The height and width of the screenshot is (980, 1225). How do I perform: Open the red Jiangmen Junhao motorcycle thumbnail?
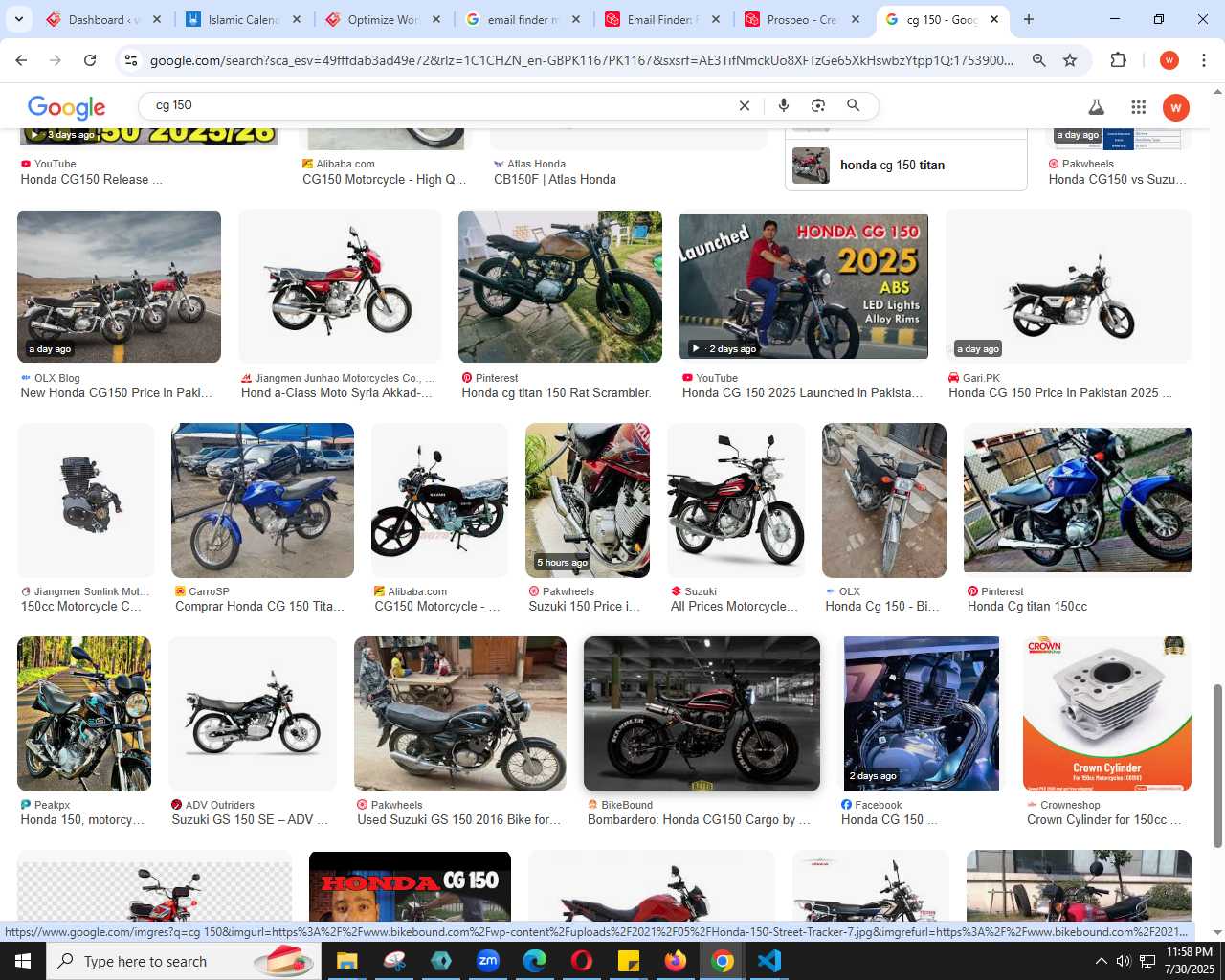tap(340, 286)
